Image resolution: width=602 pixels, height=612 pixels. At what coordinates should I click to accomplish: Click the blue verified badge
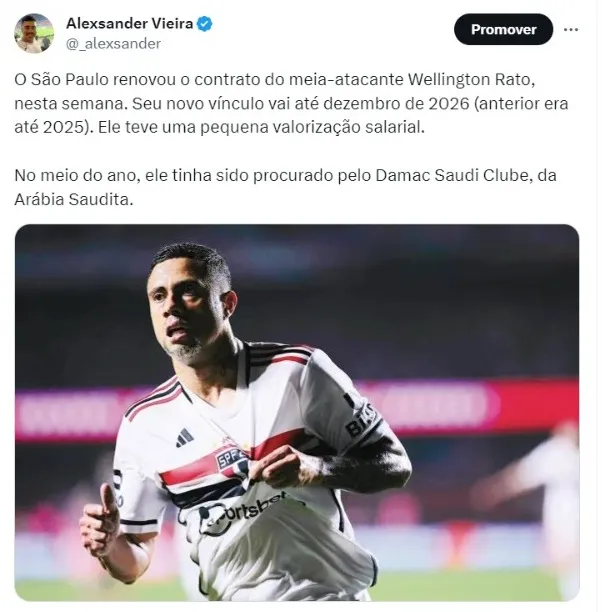coord(205,24)
